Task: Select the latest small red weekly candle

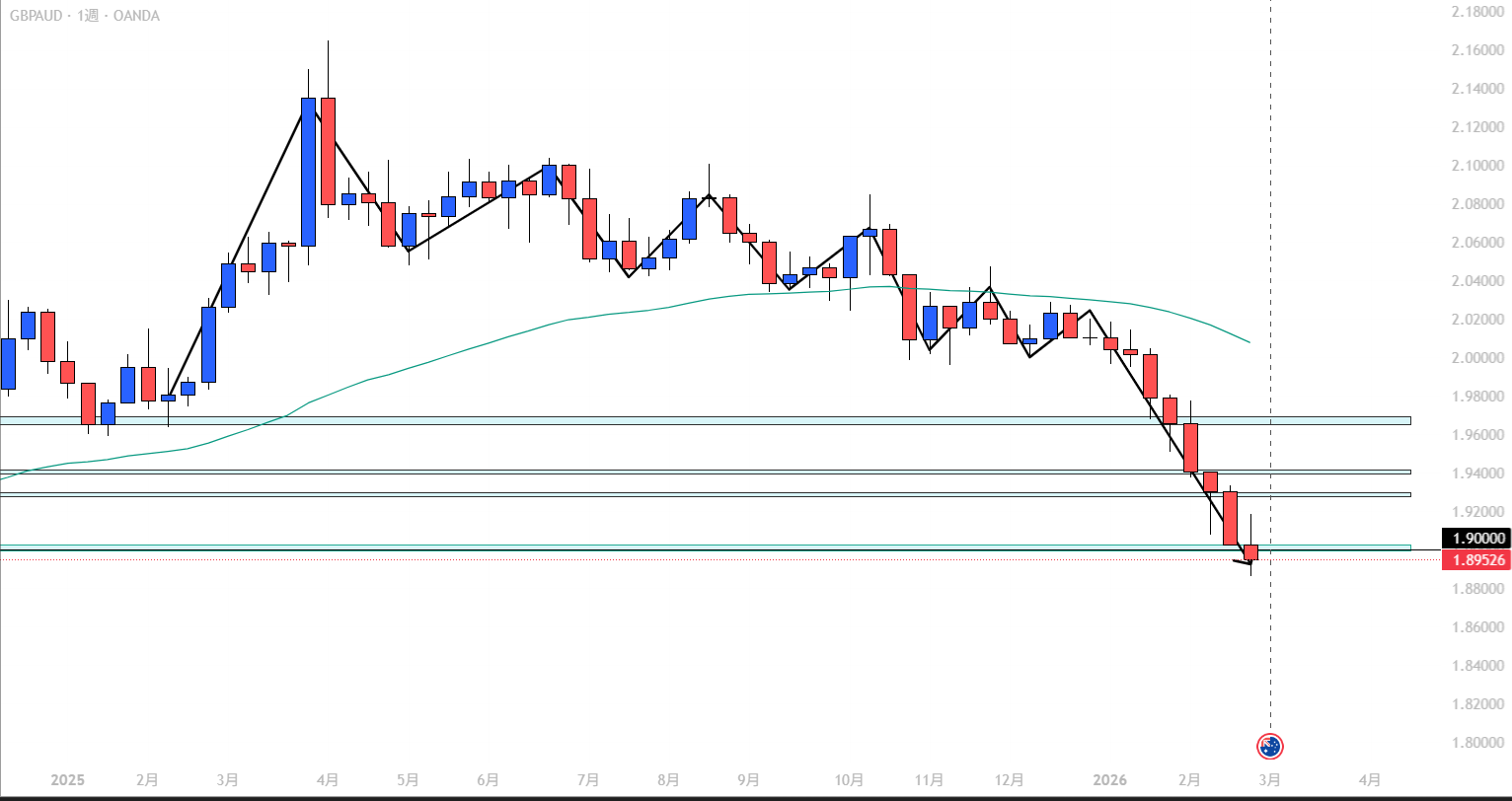Action: 1250,552
